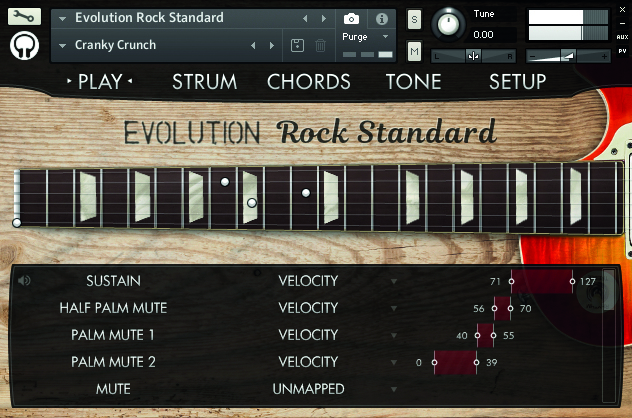Select the PALM MUTE 2 articulation
The image size is (632, 418).
point(113,362)
